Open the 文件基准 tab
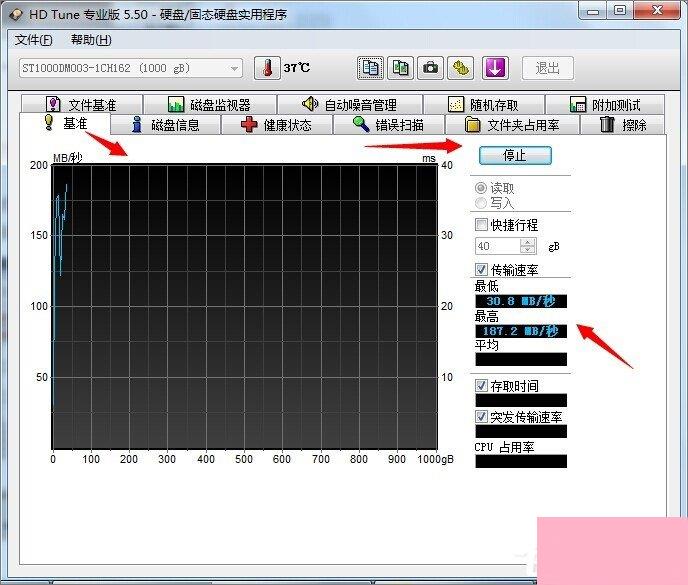Viewport: 688px width, 585px height. 82,104
